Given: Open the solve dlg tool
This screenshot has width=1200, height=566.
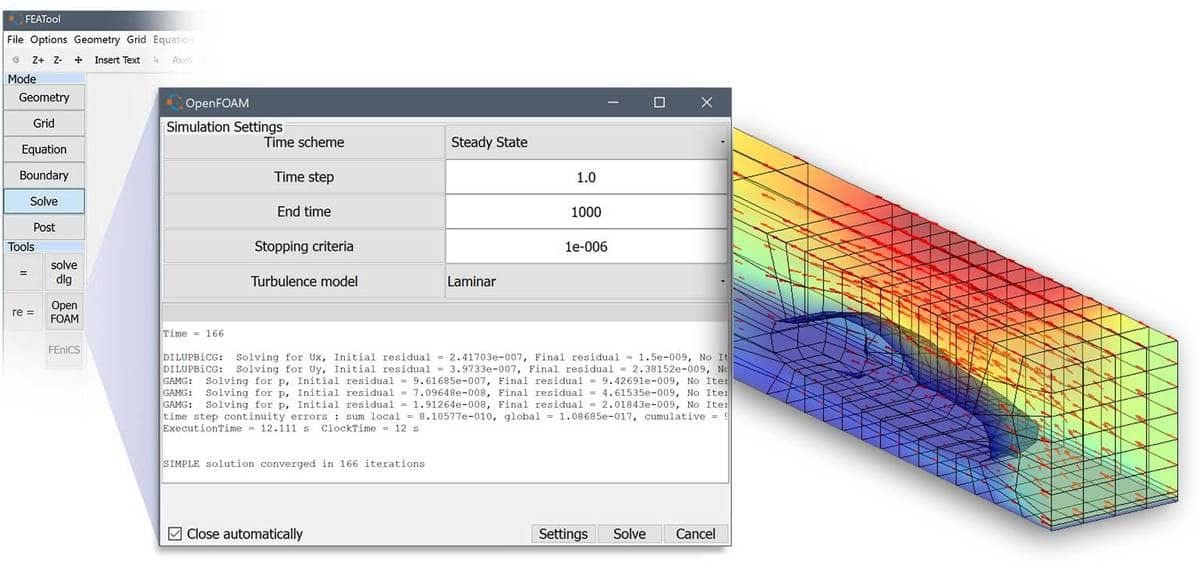Looking at the screenshot, I should click(x=64, y=272).
